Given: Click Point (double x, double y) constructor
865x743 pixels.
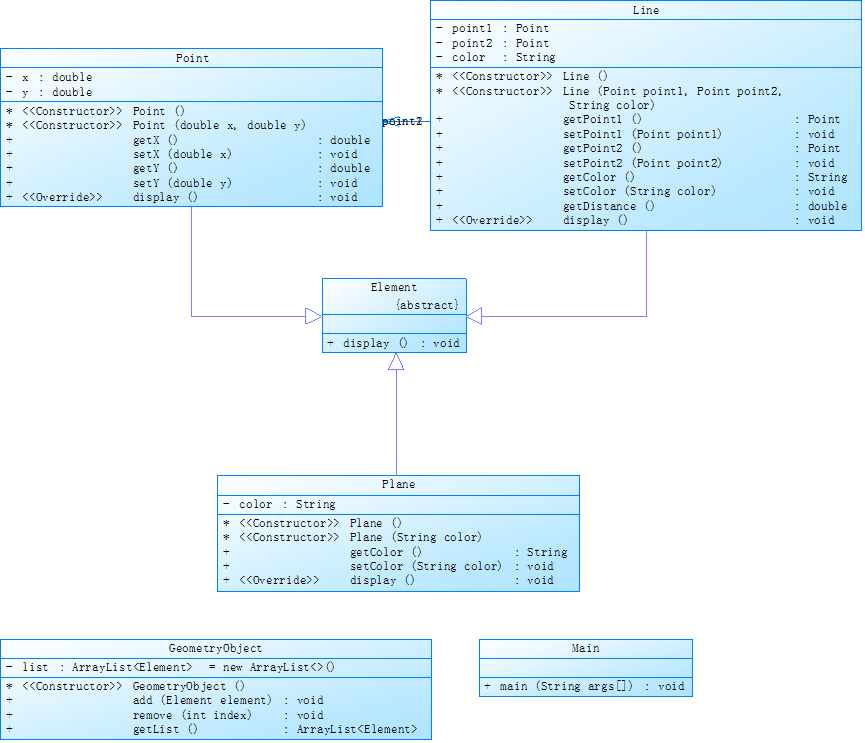Looking at the screenshot, I should tap(156, 125).
